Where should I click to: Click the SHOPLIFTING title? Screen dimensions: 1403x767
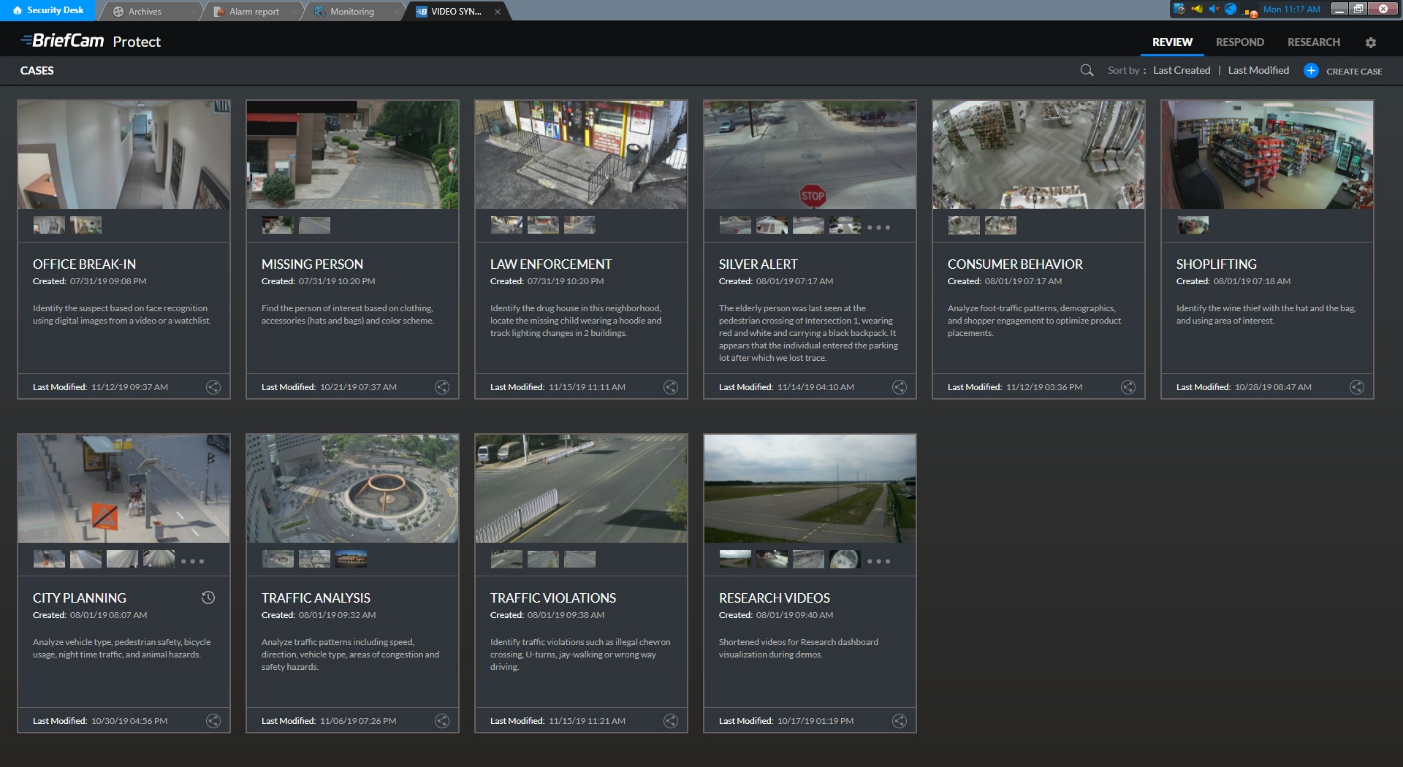pos(1216,264)
